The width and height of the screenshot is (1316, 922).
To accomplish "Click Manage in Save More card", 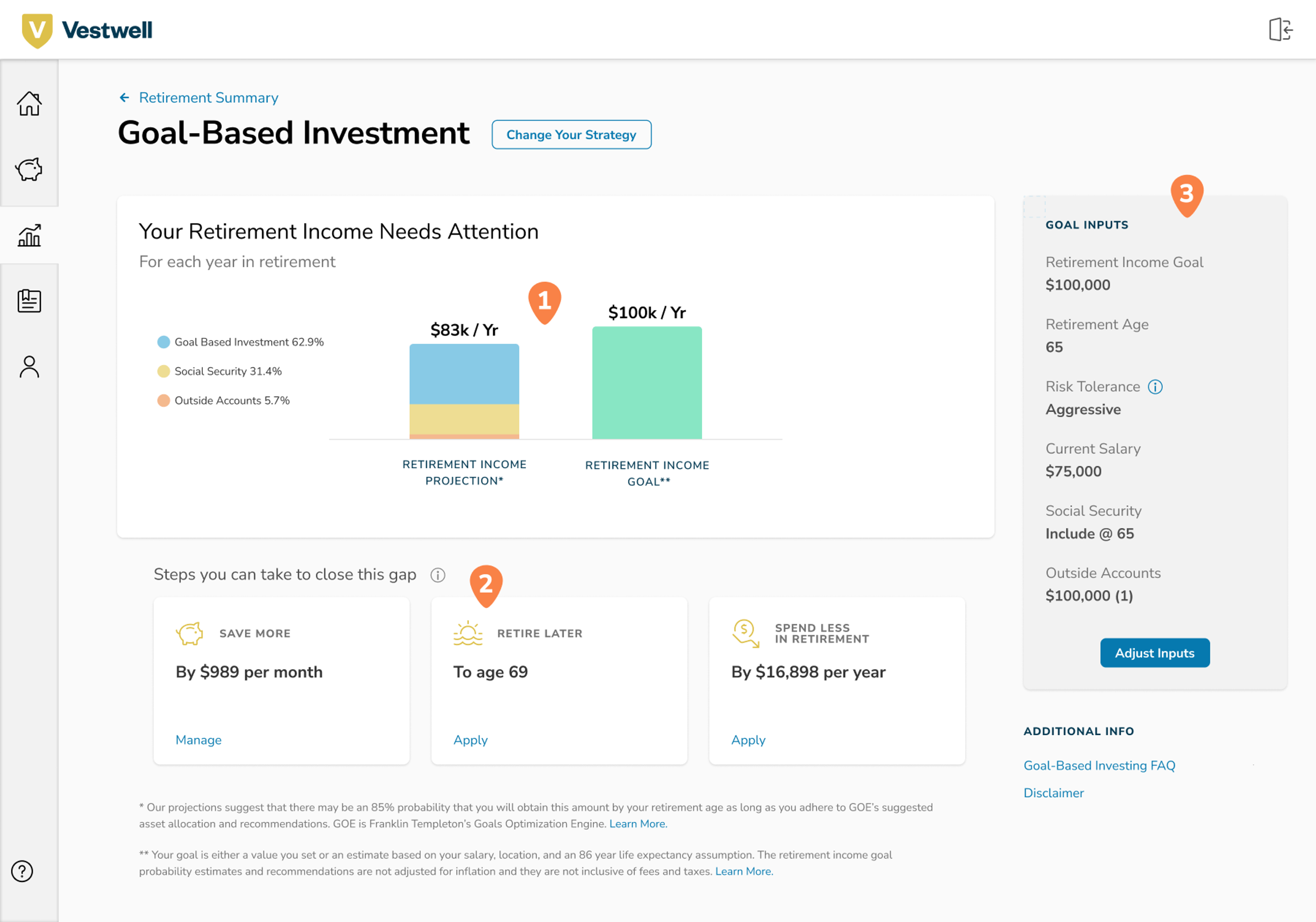I will click(198, 740).
